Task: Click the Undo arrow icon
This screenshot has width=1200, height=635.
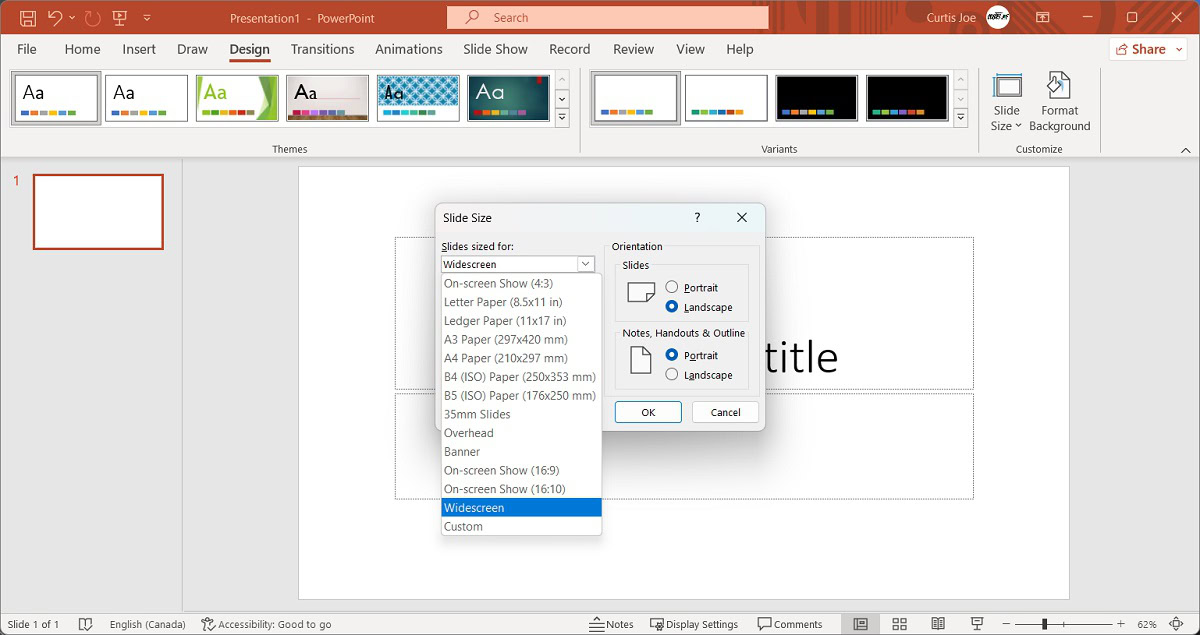Action: click(55, 18)
